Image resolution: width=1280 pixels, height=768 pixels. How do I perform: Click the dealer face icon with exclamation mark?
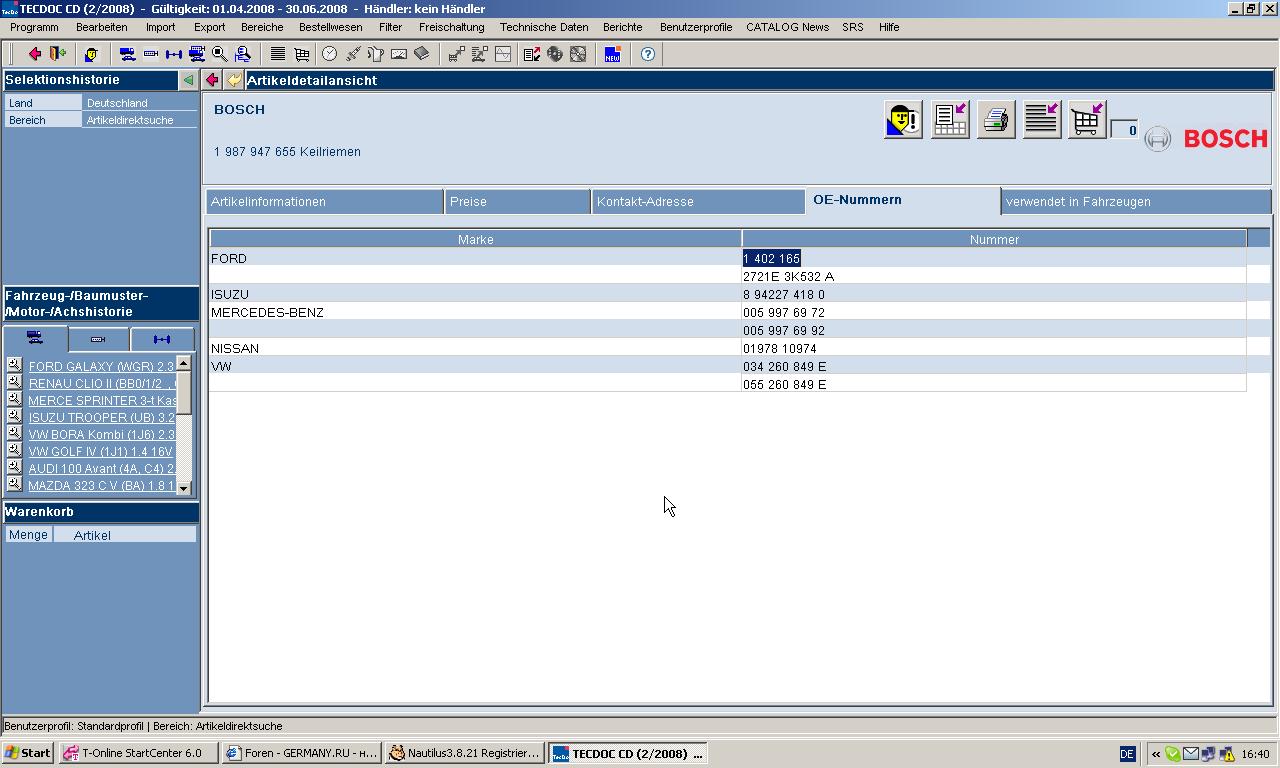click(903, 120)
